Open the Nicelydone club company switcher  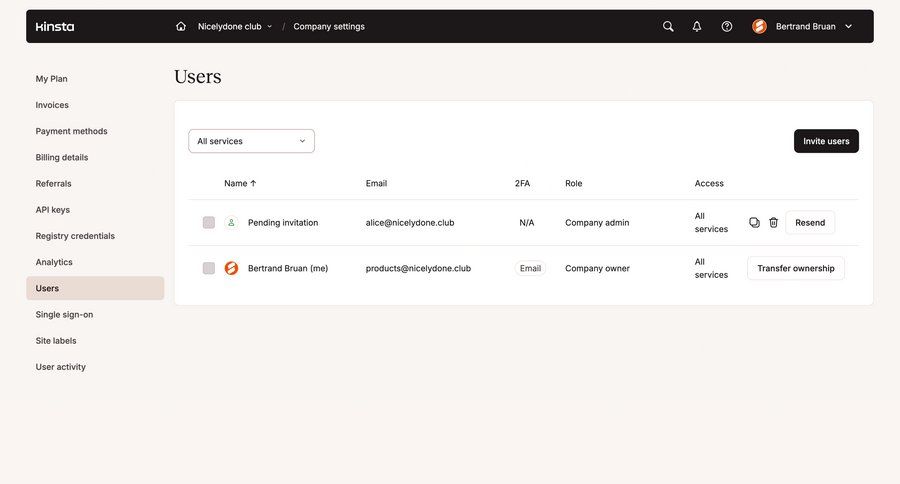235,26
